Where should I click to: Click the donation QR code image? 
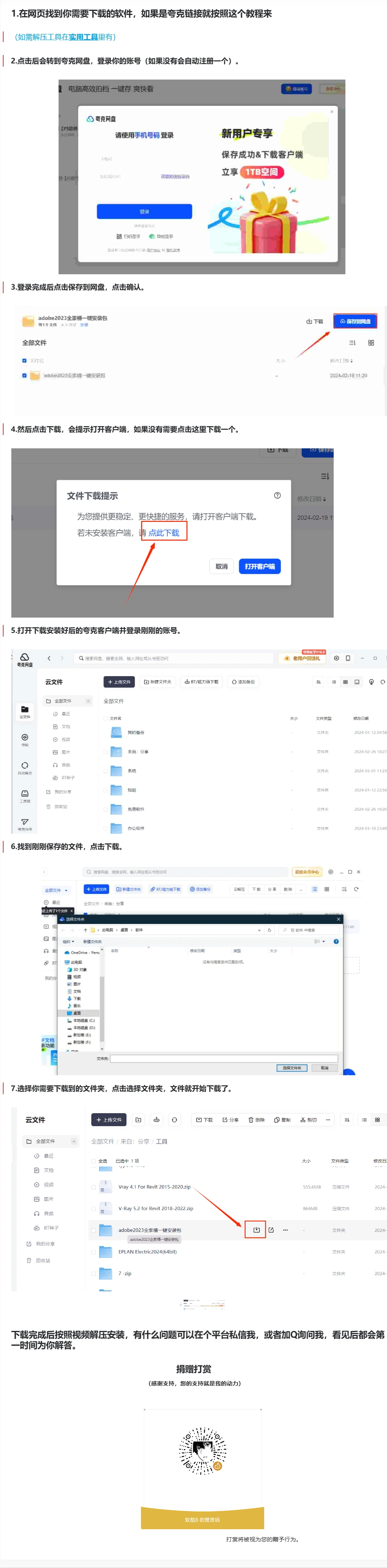[x=203, y=1450]
